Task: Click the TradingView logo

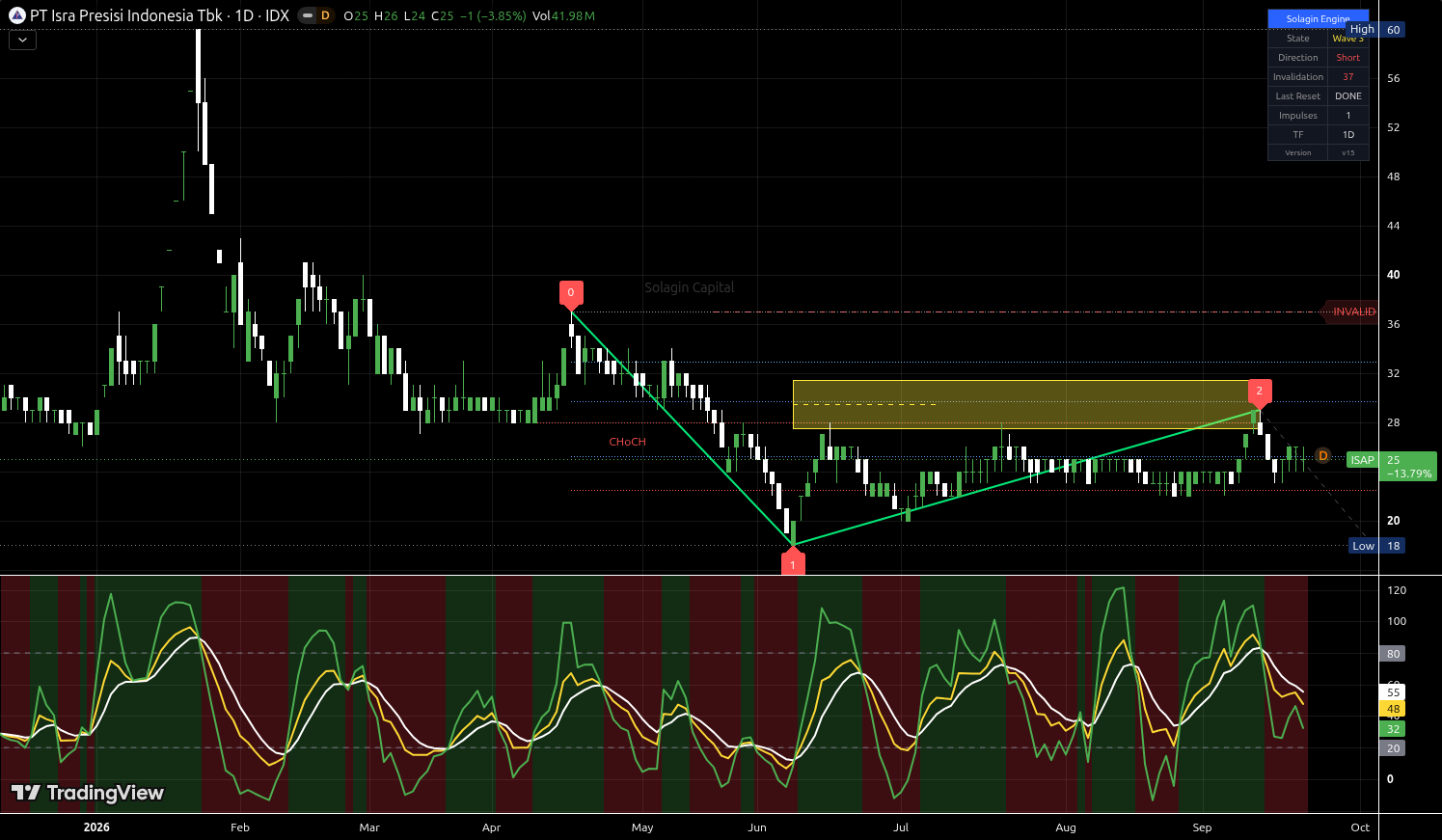Action: 87,793
